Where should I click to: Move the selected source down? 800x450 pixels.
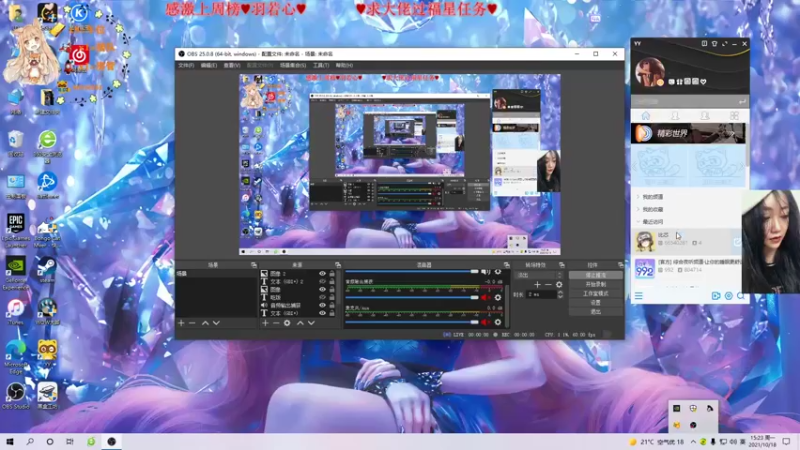tap(311, 323)
